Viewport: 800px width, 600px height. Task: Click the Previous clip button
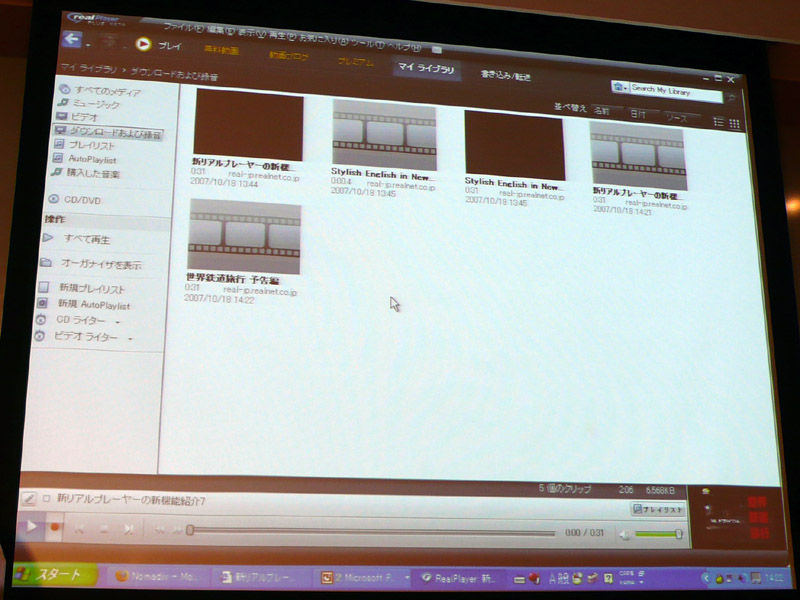point(79,529)
